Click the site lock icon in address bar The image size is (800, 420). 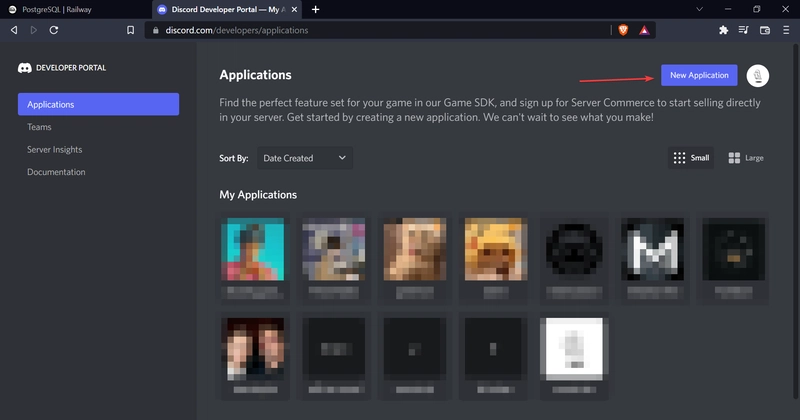pos(156,30)
